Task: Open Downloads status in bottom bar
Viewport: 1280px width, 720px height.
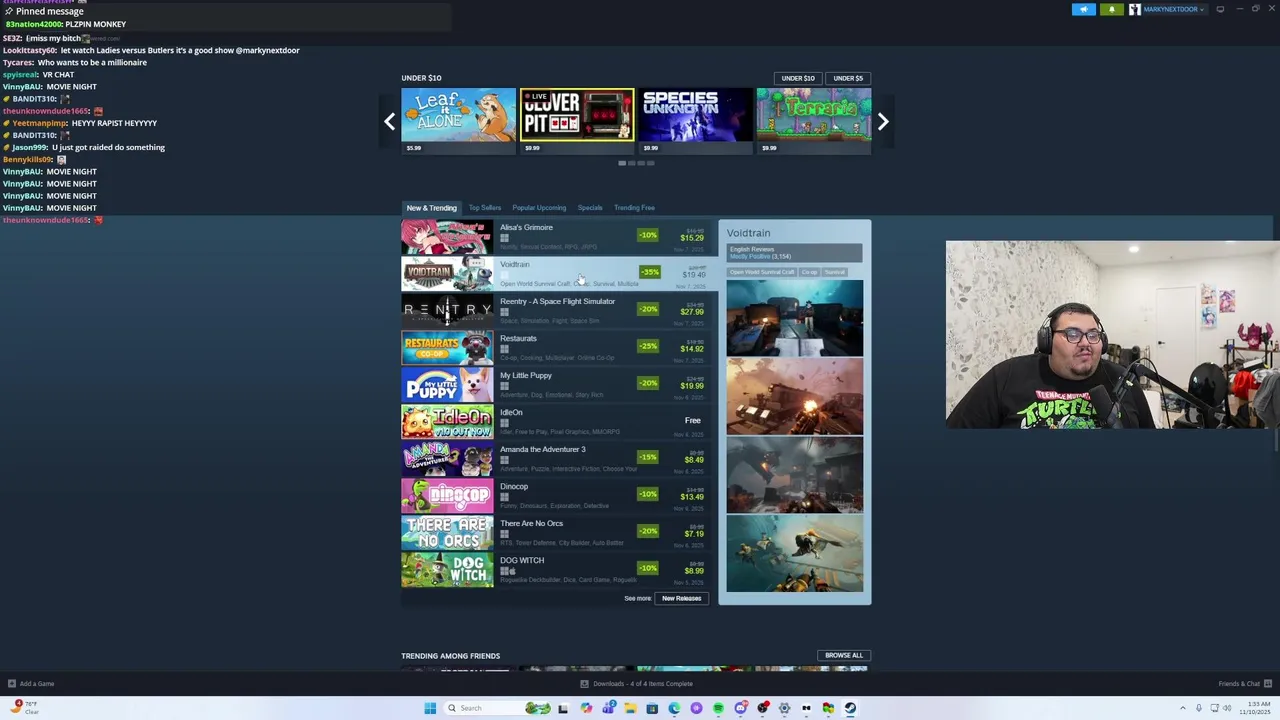Action: pos(636,684)
